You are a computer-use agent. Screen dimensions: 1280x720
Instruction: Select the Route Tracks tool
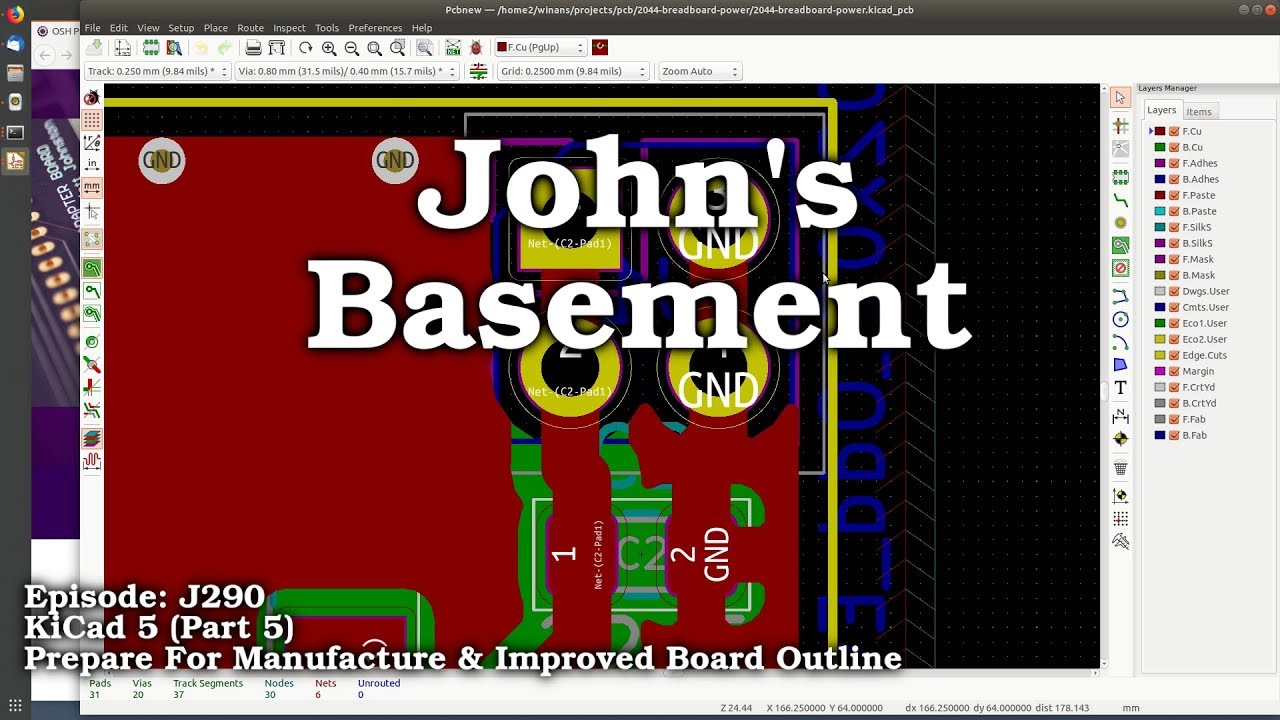(1120, 200)
